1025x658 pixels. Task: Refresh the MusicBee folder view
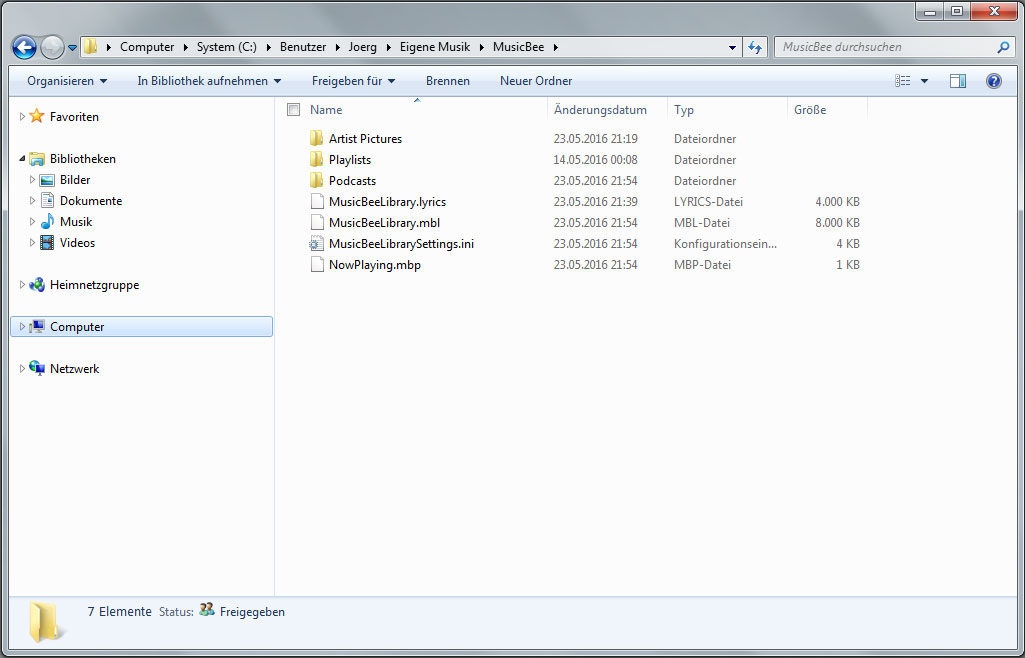[755, 47]
